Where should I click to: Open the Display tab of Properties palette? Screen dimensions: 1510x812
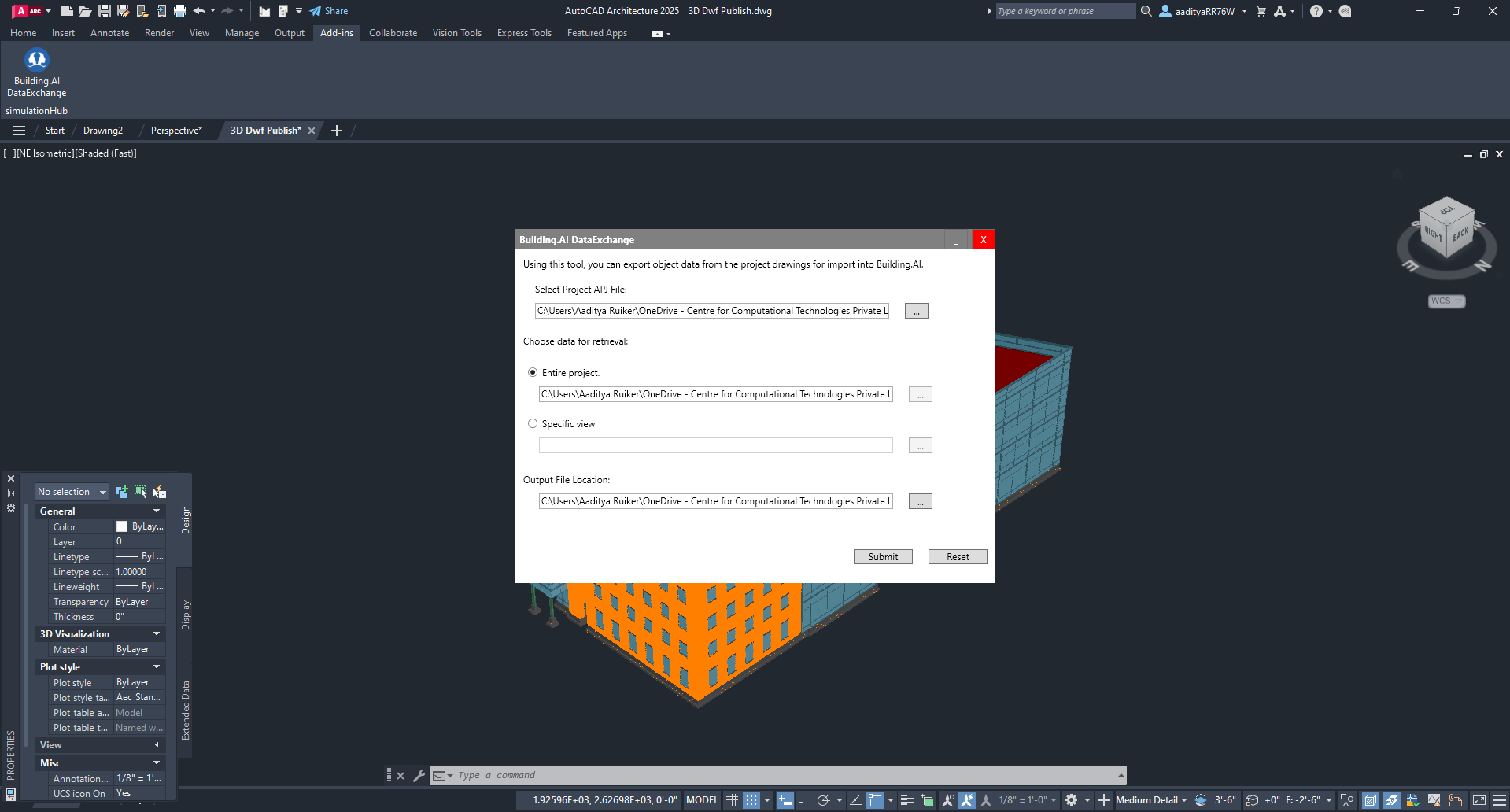(186, 615)
